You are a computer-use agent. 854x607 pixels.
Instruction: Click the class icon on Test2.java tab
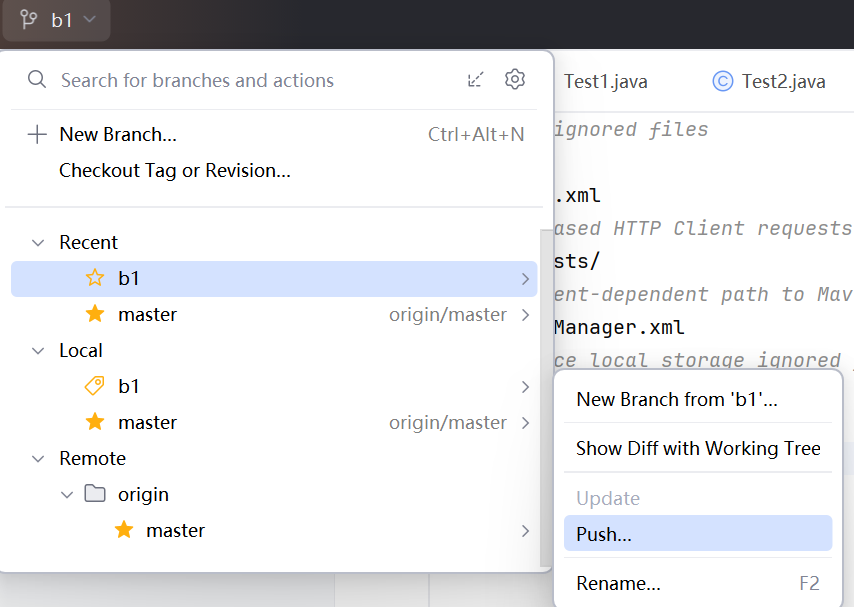click(723, 81)
